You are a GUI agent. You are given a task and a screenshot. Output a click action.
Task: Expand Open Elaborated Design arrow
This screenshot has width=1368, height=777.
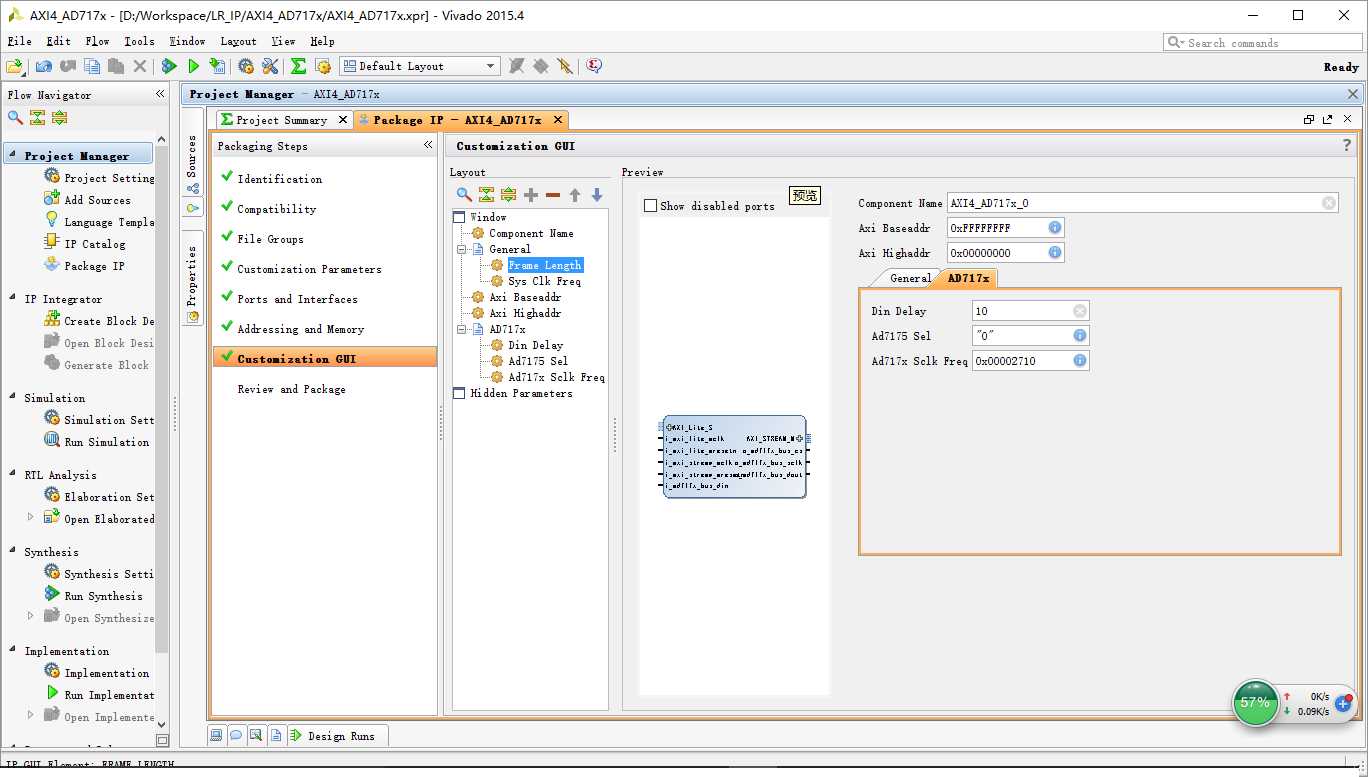click(30, 518)
